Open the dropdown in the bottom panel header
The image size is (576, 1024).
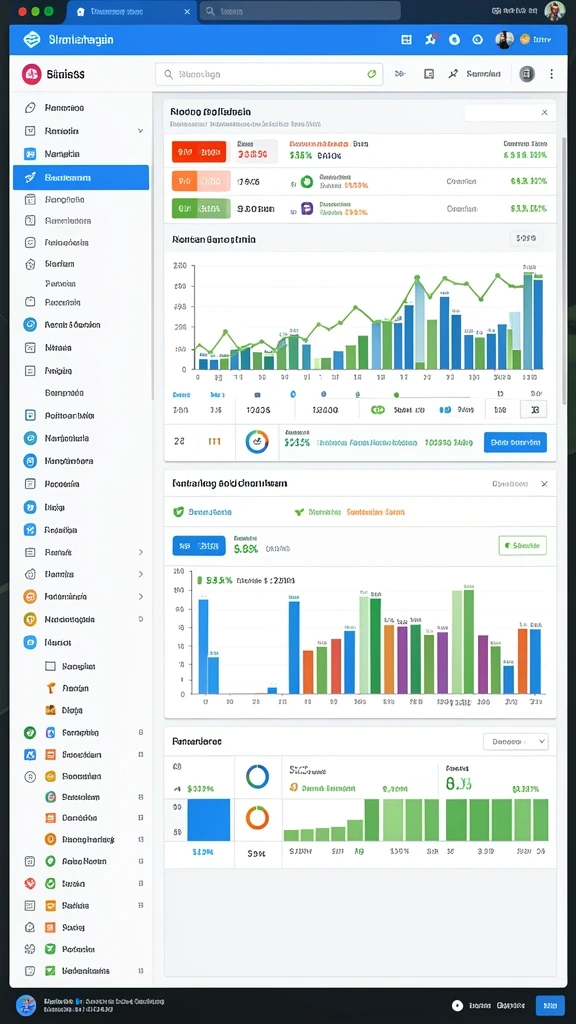(x=515, y=741)
